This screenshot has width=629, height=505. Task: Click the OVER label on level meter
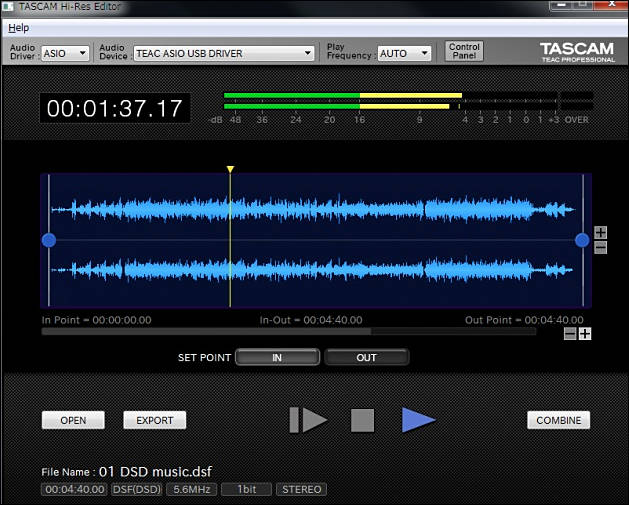pos(576,120)
